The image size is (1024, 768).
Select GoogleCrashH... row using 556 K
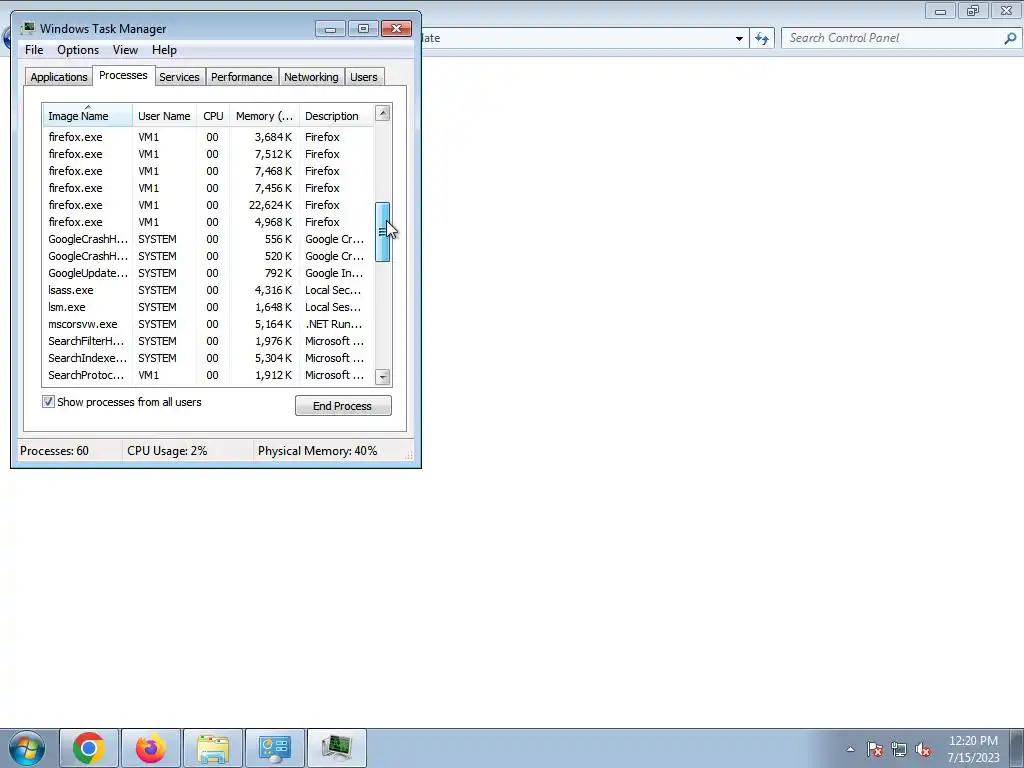(x=208, y=239)
